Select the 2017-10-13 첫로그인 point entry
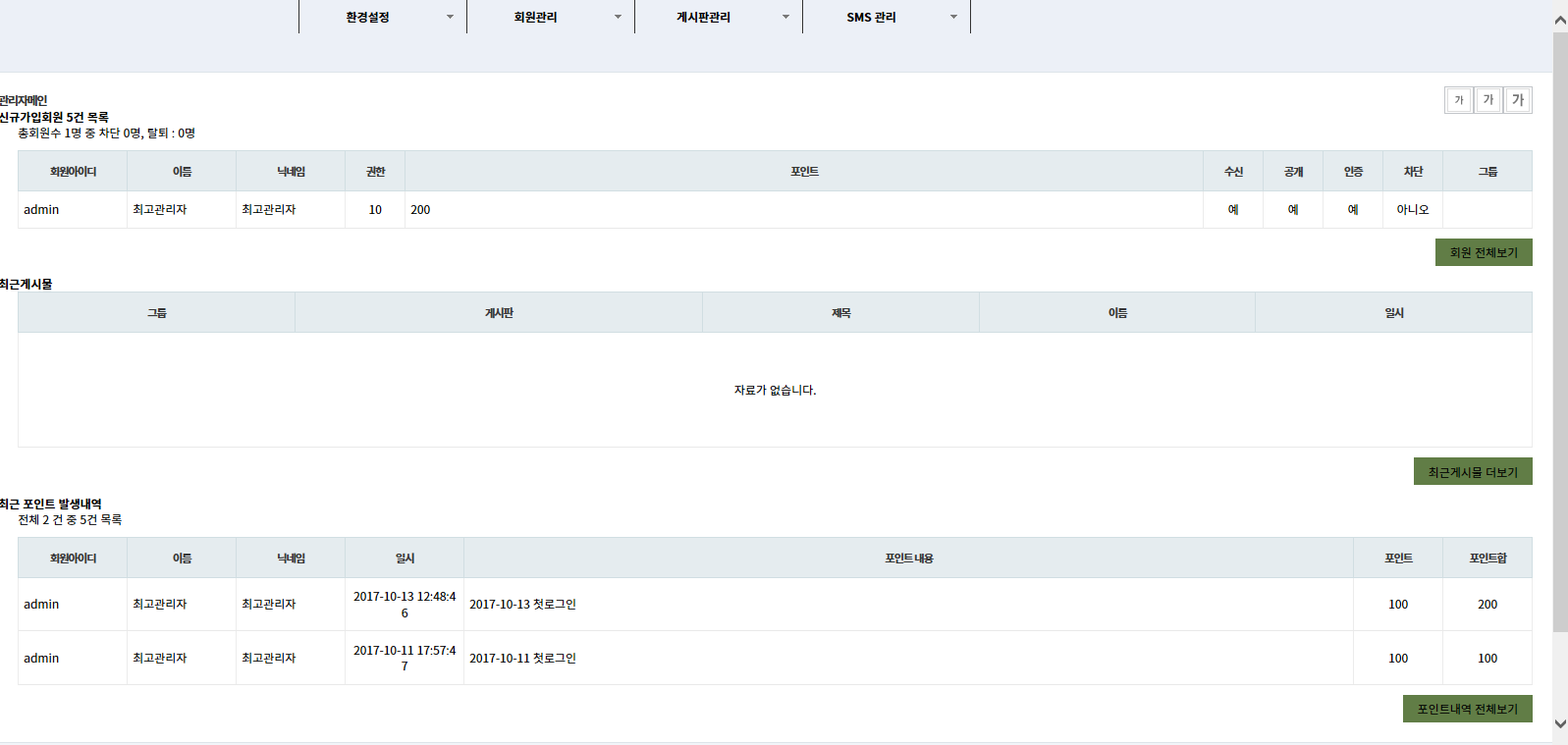 [x=522, y=605]
